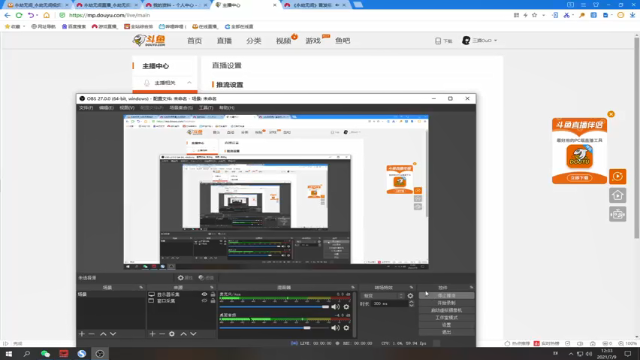Move the scene down in Scenes panel
Screen dimensions: 640x360
click(x=113, y=334)
